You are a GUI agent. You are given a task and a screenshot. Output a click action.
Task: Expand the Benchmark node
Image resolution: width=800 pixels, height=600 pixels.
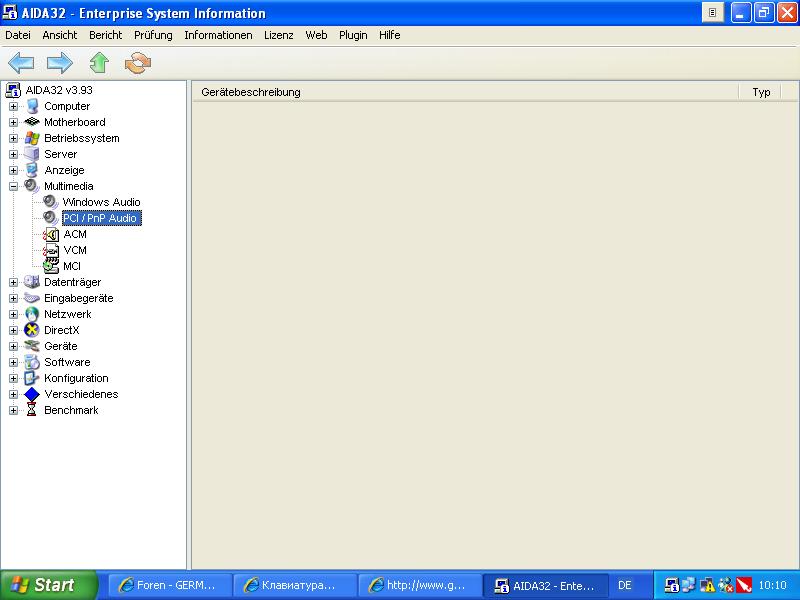tap(13, 410)
